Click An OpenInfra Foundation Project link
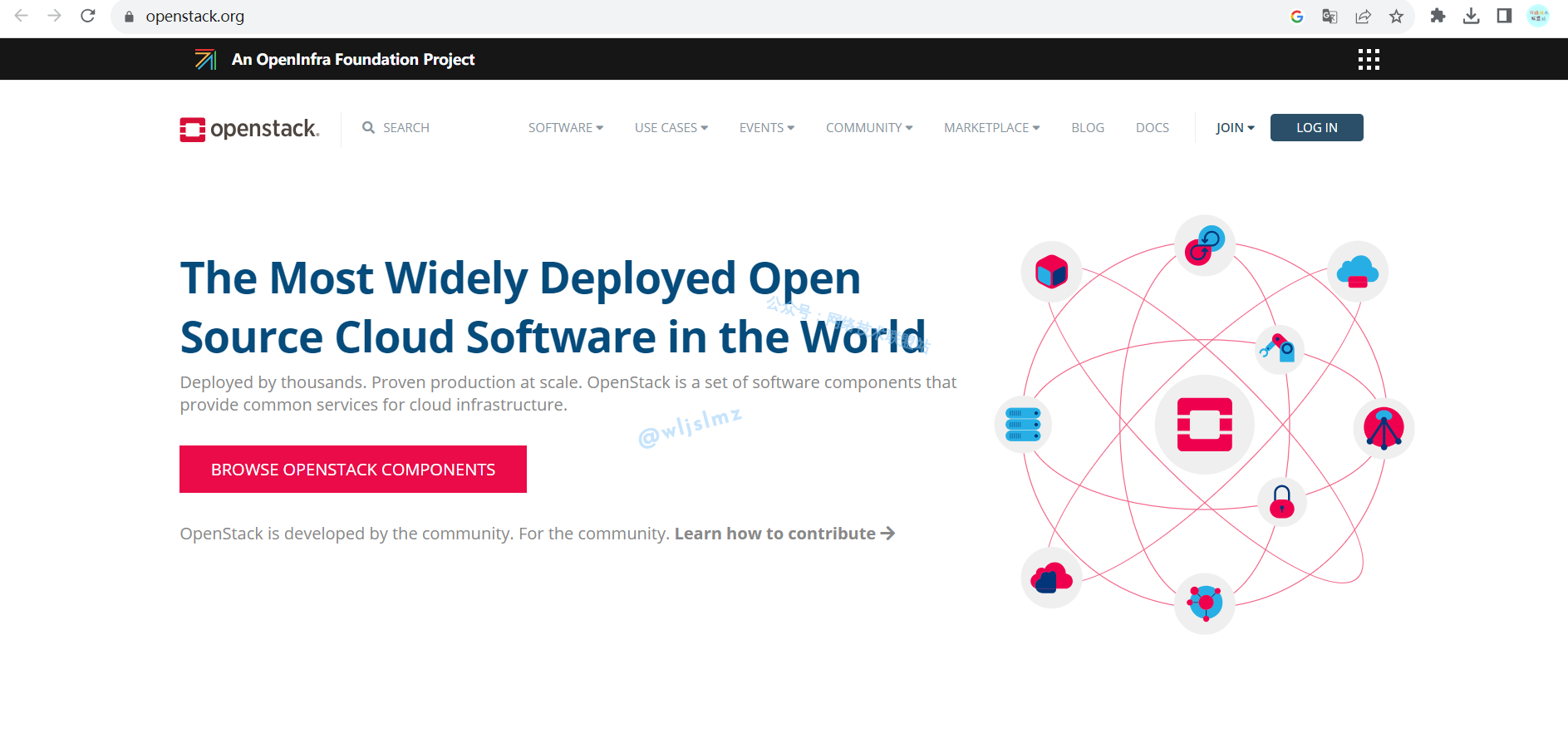 tap(353, 59)
